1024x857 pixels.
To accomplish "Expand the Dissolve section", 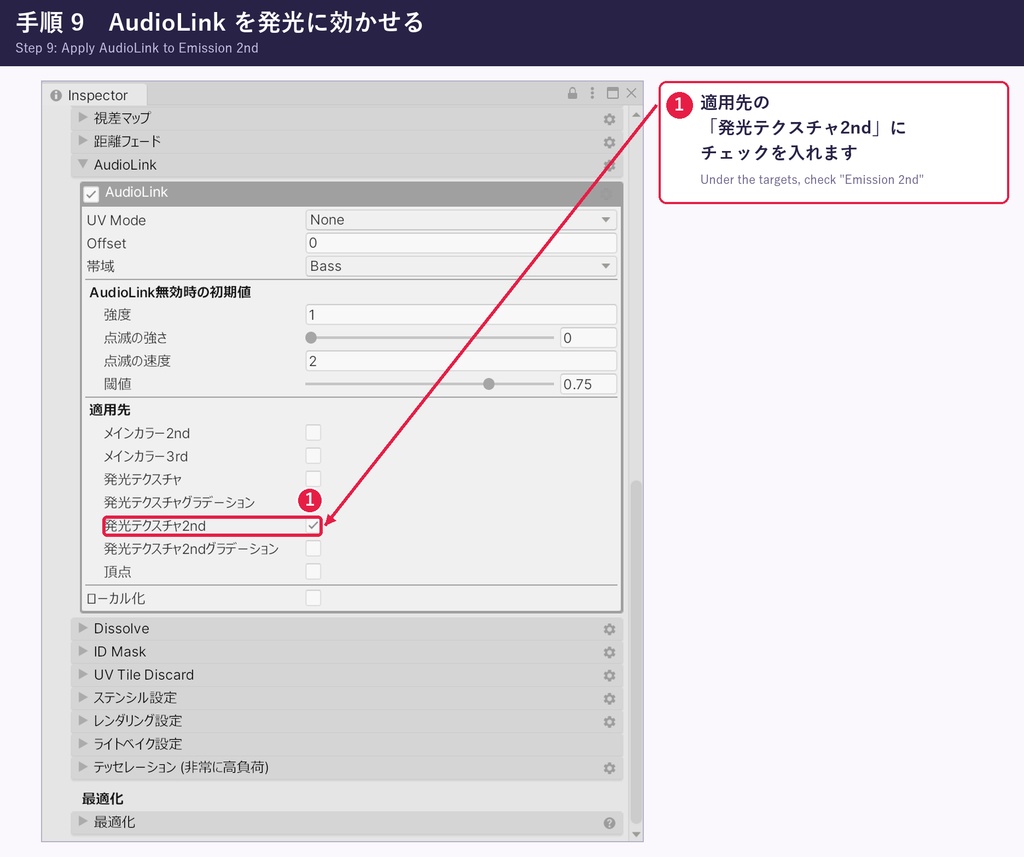I will click(x=83, y=628).
